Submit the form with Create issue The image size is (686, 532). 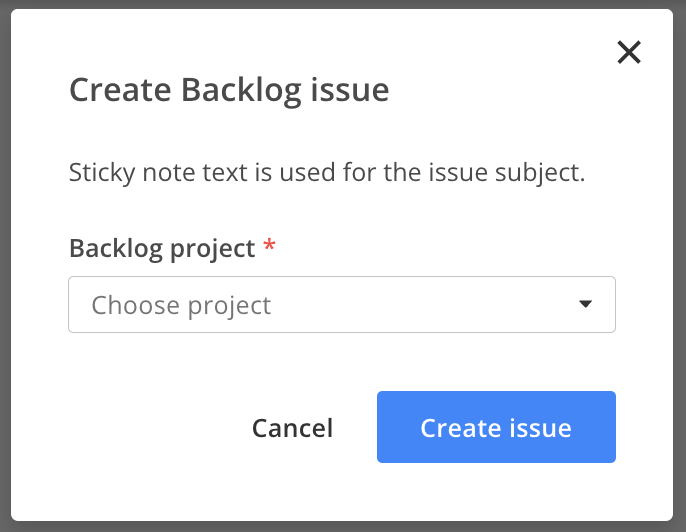(496, 427)
